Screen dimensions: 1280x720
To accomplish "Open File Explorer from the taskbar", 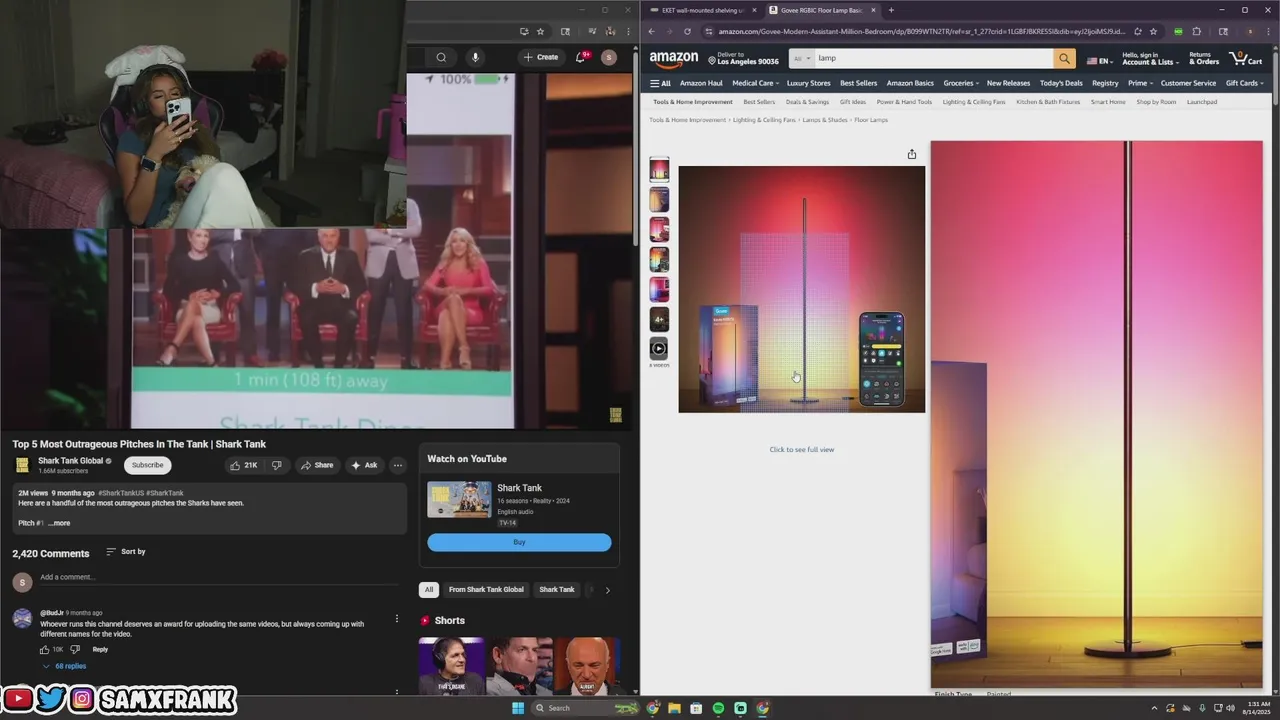I will coord(674,708).
